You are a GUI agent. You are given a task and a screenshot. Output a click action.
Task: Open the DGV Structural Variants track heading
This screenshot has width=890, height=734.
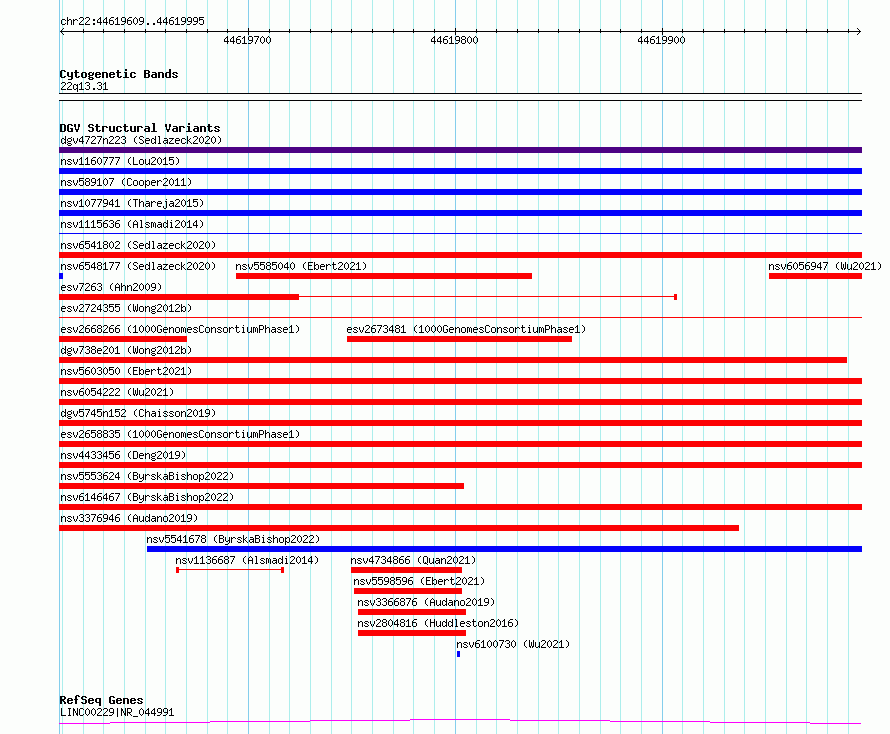(x=140, y=128)
